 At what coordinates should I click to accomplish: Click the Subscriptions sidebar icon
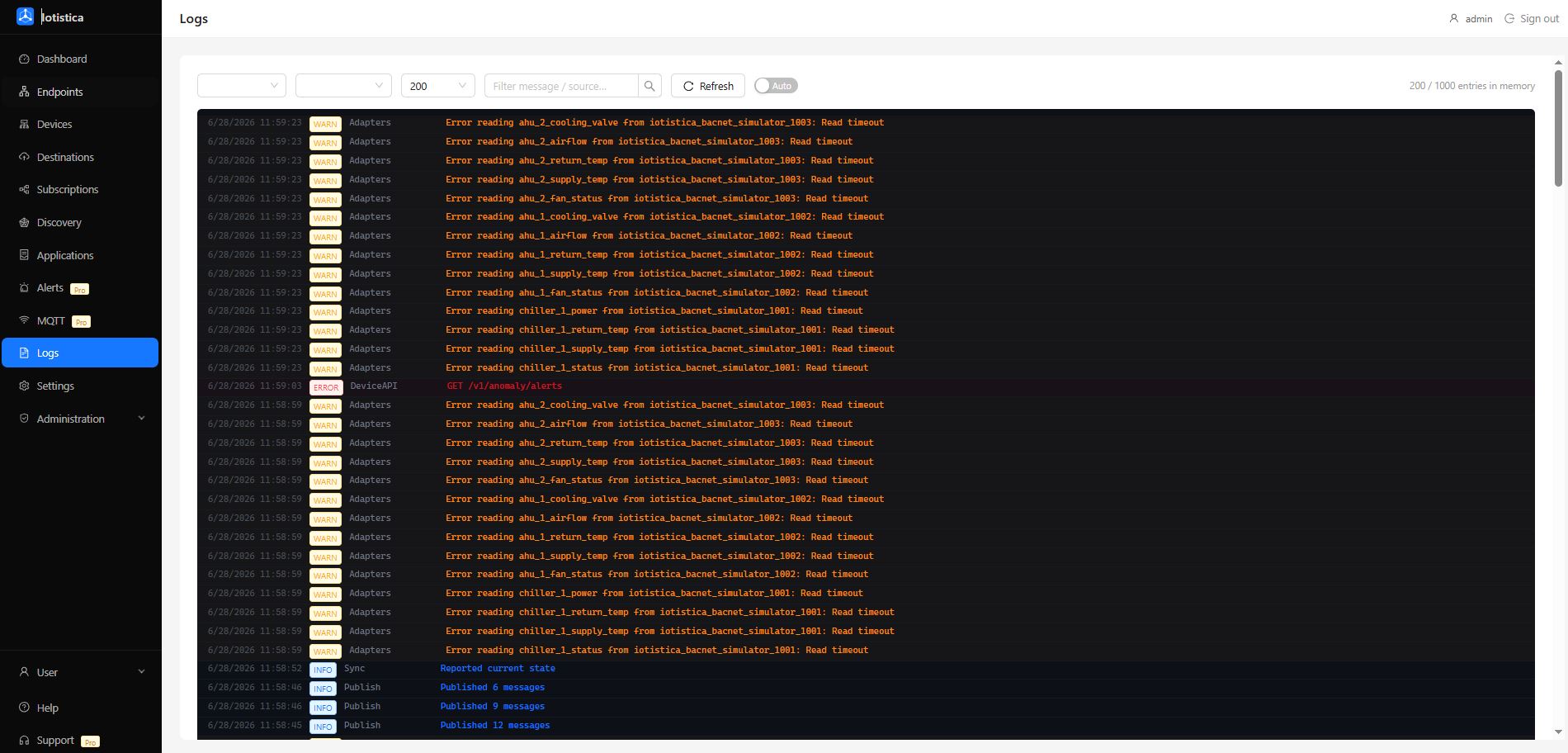(x=24, y=189)
